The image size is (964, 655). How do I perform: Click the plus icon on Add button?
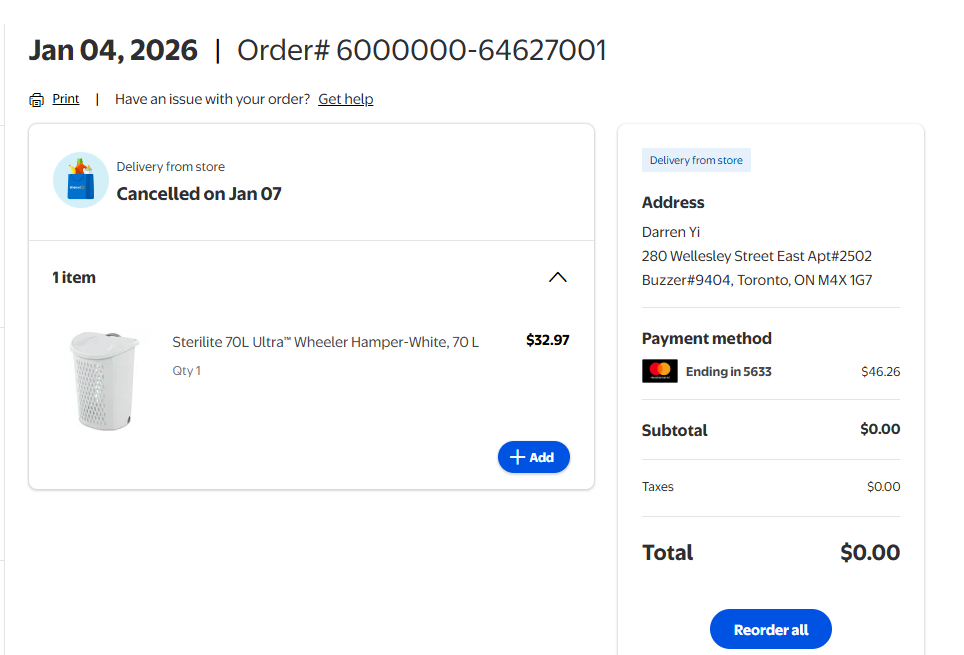pyautogui.click(x=517, y=457)
